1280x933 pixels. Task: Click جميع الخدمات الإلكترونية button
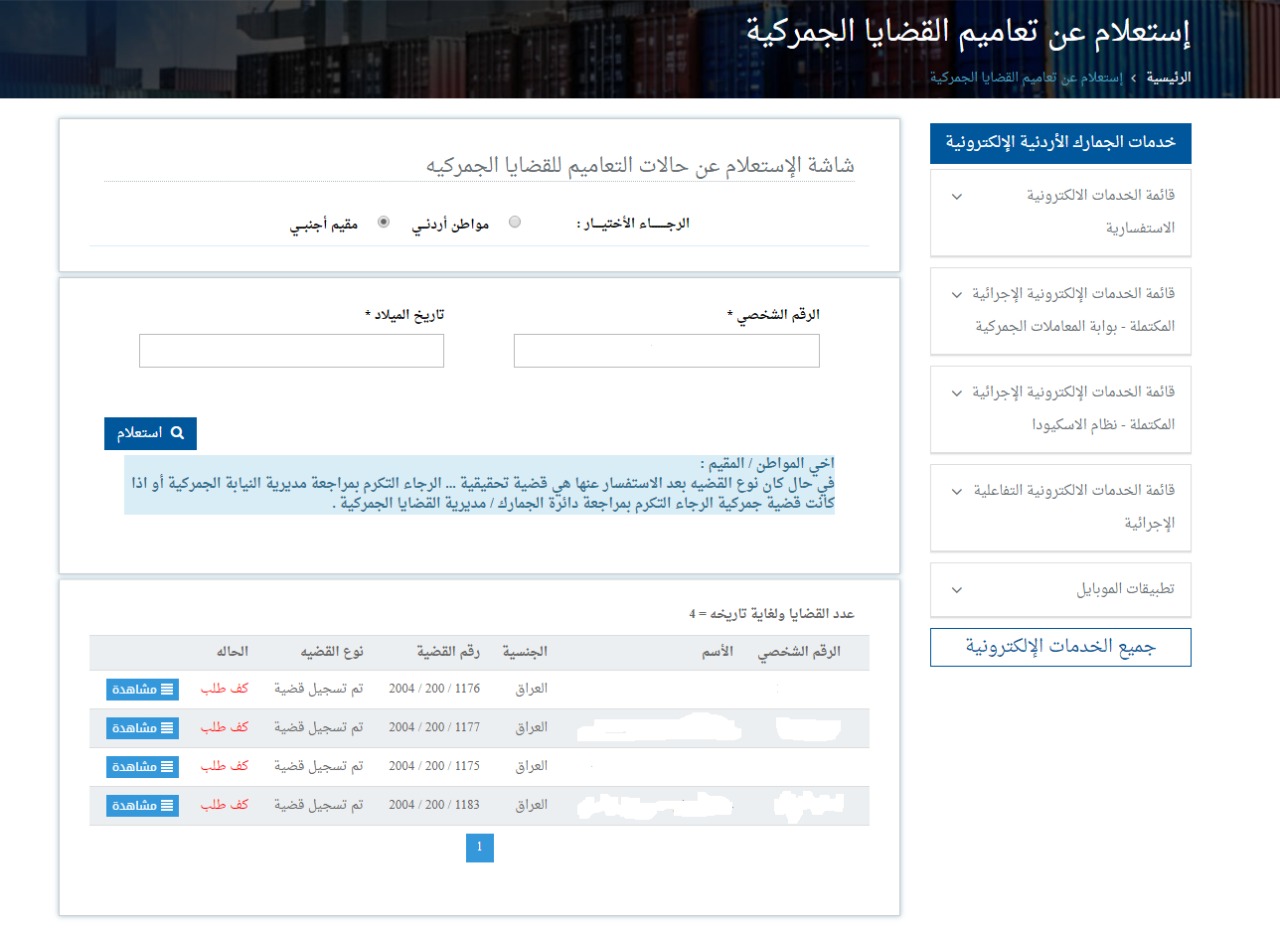click(1060, 647)
